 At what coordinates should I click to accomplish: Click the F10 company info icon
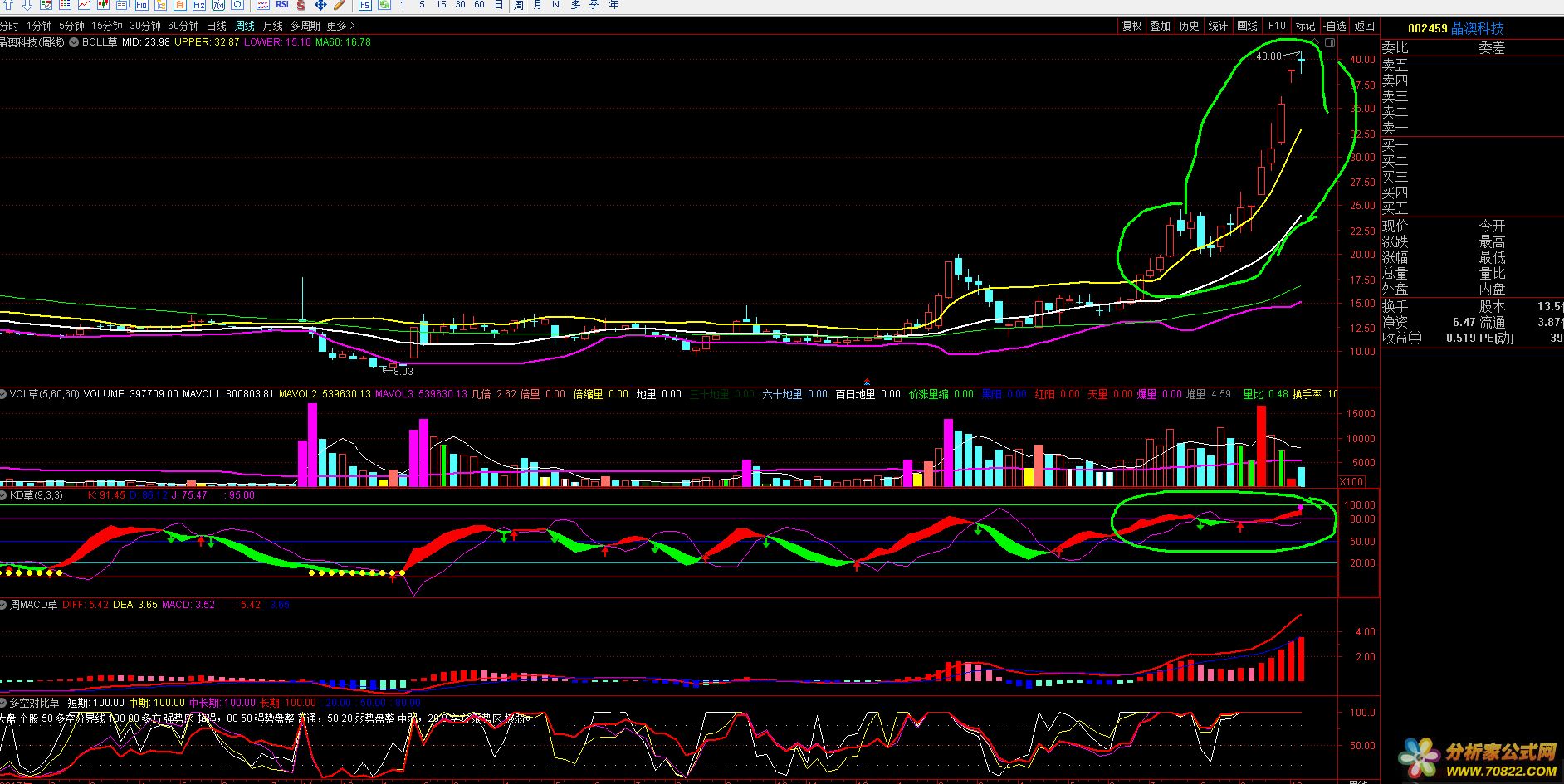tap(141, 5)
